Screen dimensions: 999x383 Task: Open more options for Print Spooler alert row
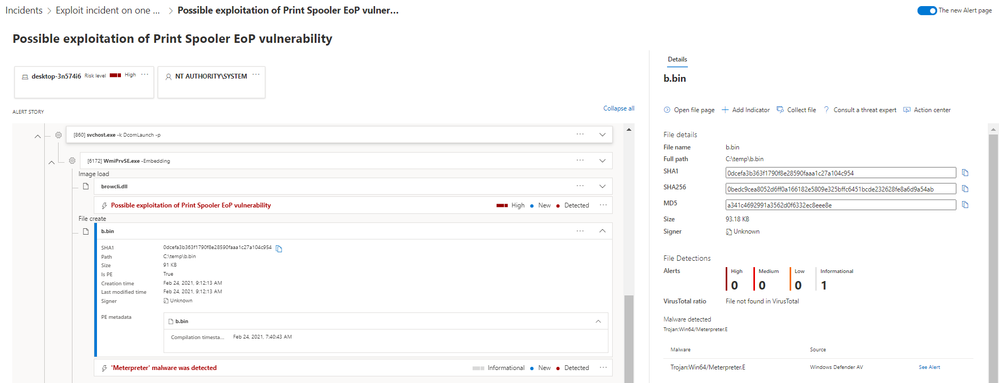pos(603,205)
